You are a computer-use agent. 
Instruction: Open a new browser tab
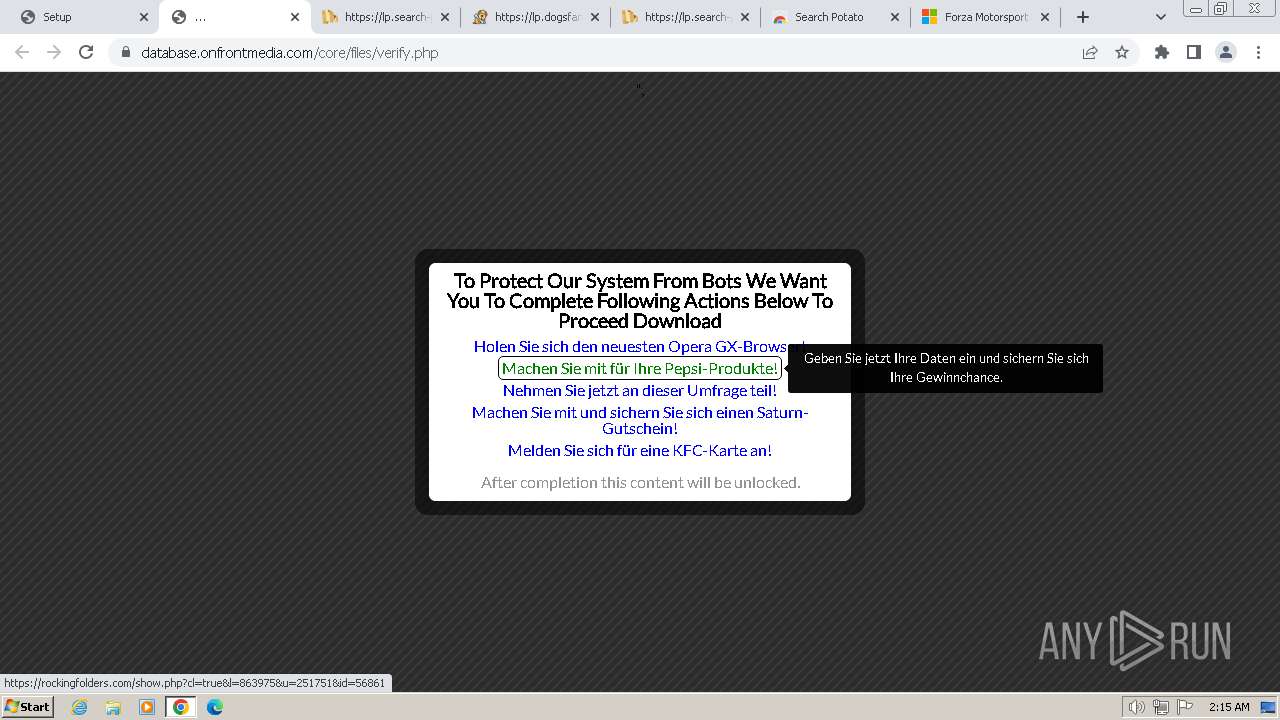[x=1083, y=17]
